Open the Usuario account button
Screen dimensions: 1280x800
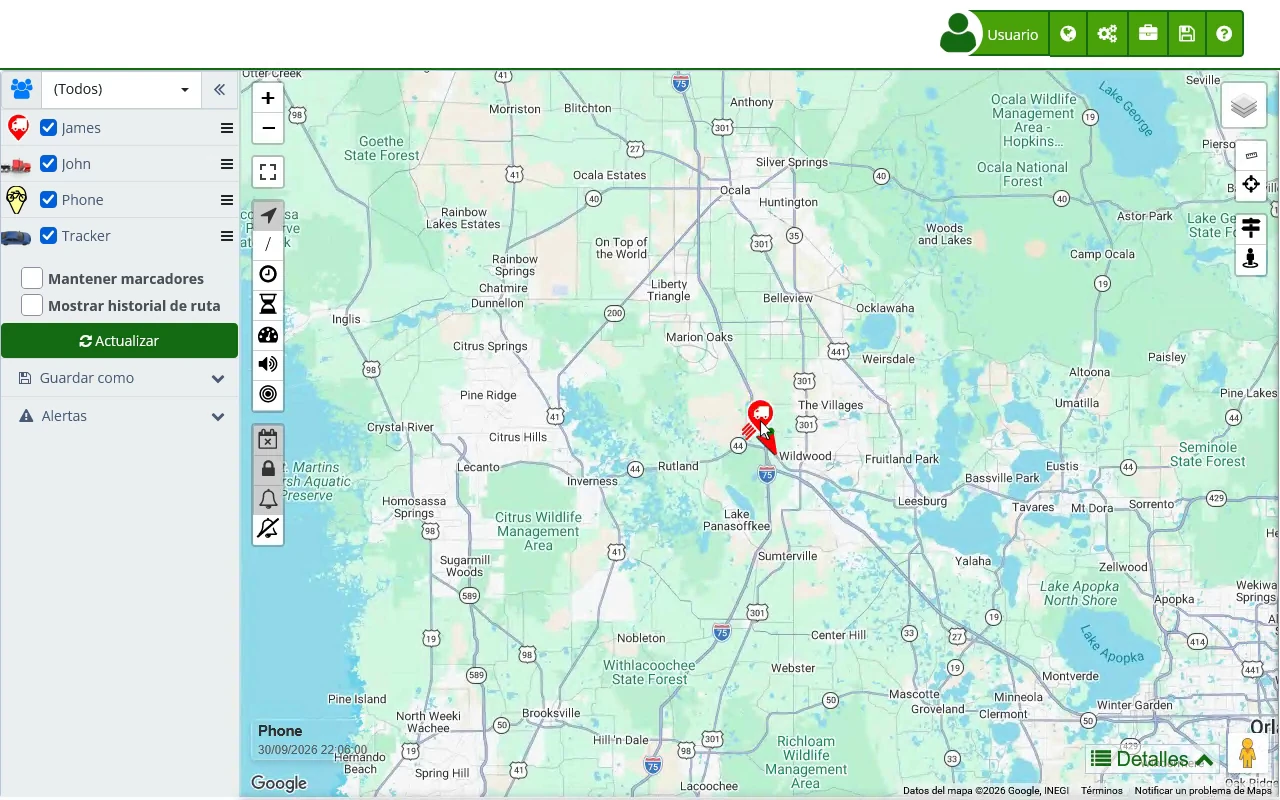(994, 34)
